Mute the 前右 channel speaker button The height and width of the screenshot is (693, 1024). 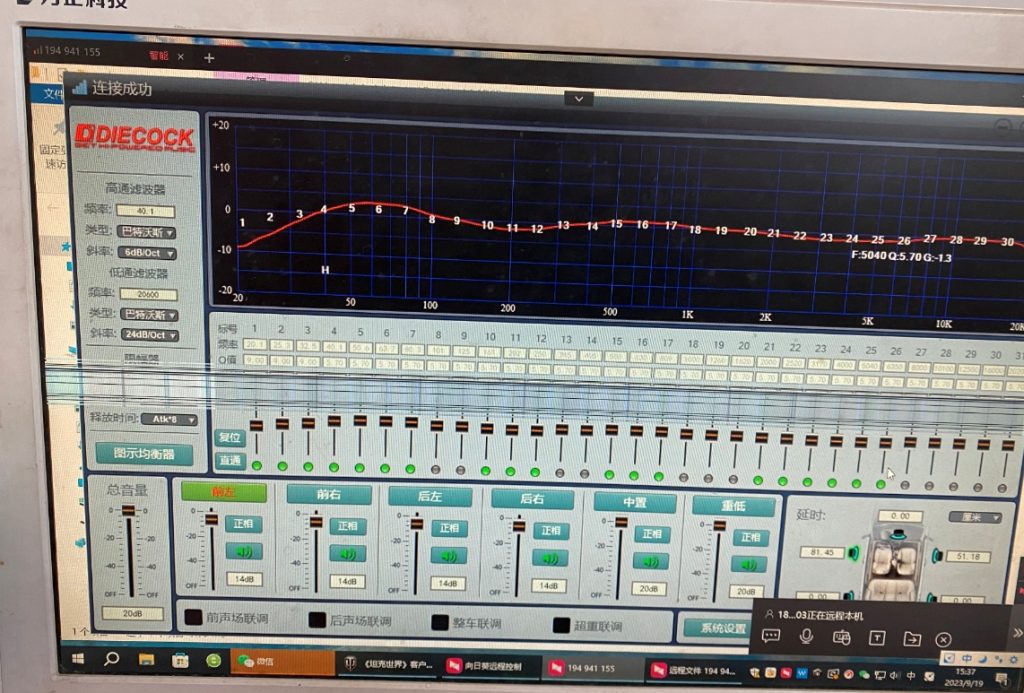pos(347,554)
